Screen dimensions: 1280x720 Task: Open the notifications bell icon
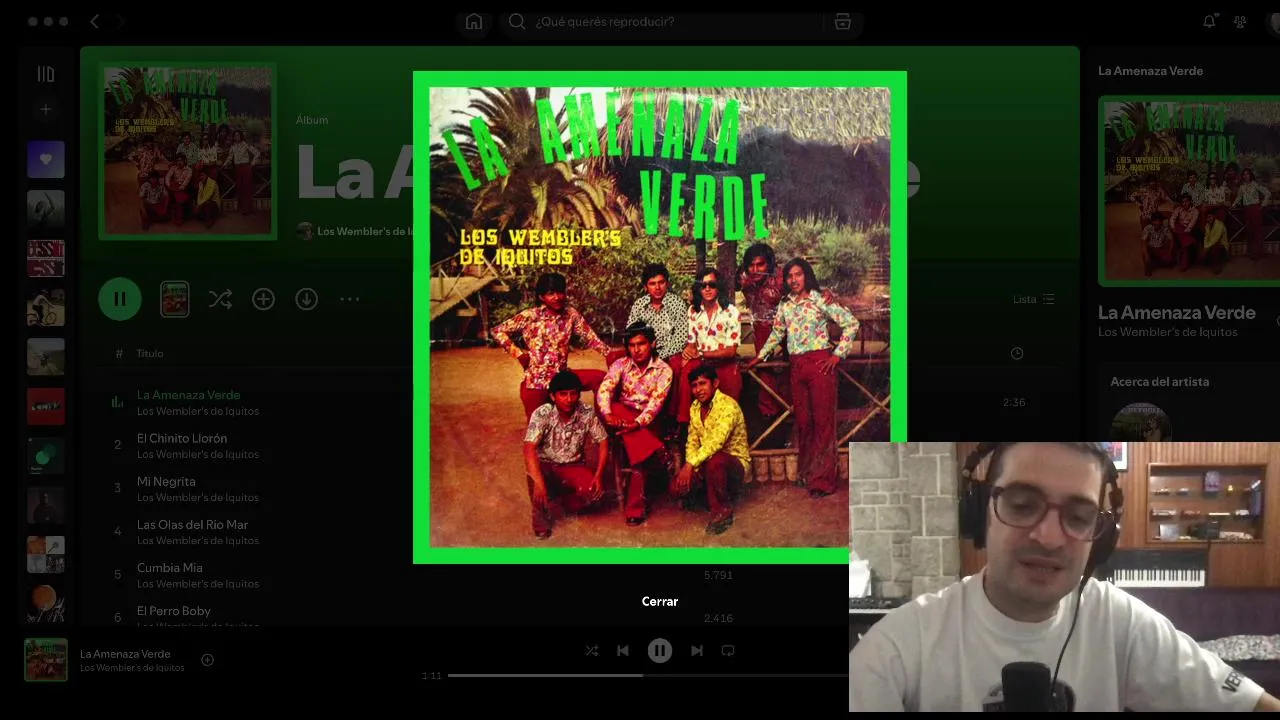click(x=1209, y=21)
